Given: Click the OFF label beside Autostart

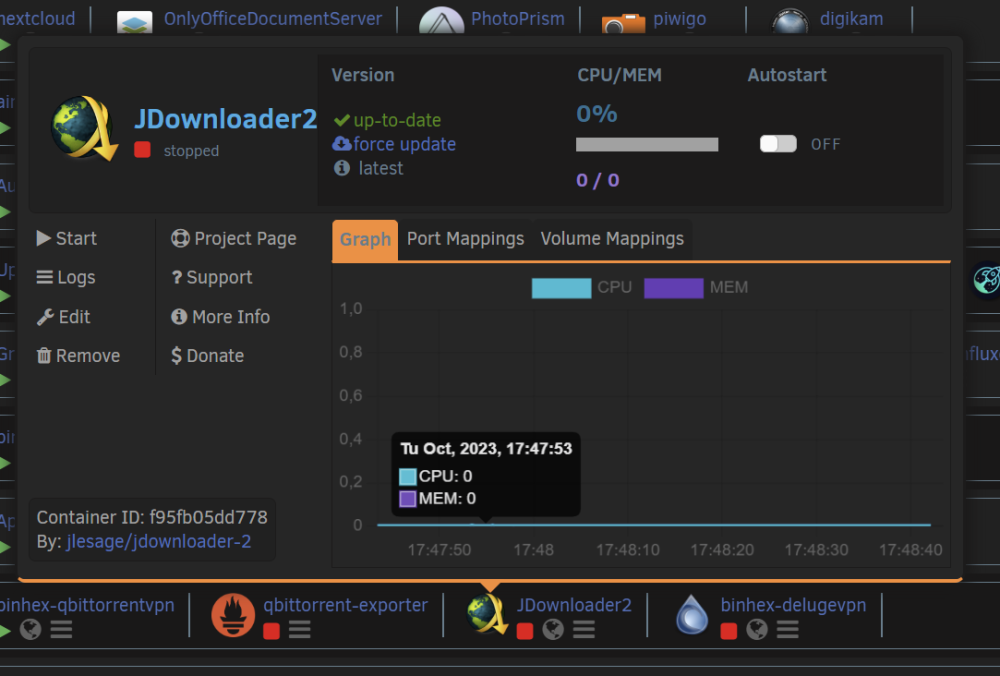Looking at the screenshot, I should 825,145.
